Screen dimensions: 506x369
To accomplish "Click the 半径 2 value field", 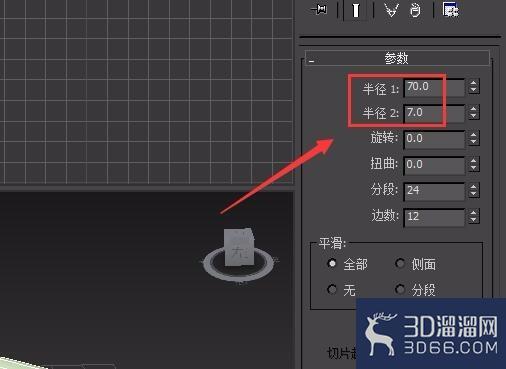I will tap(434, 113).
